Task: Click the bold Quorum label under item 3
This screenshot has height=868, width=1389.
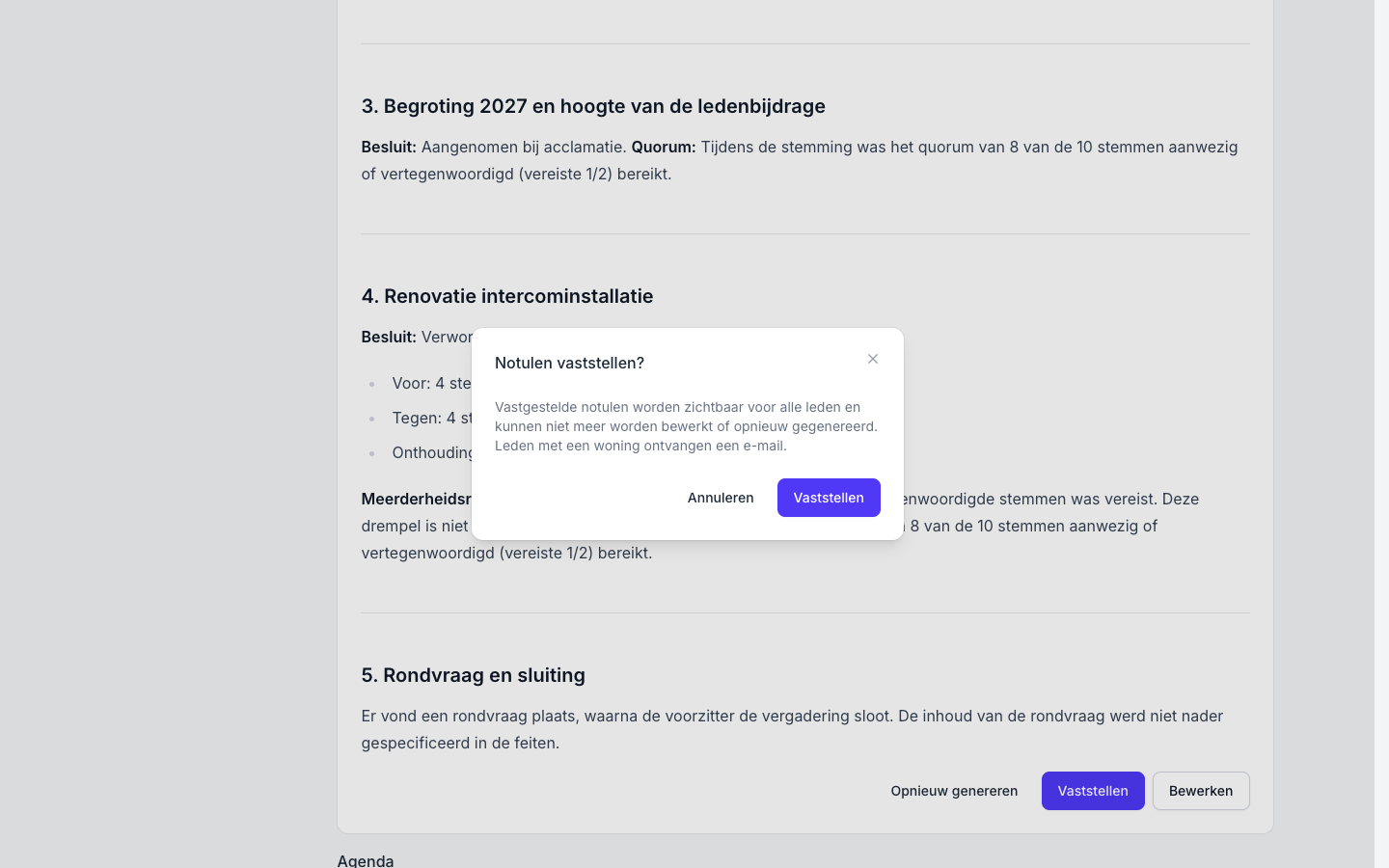Action: click(x=664, y=147)
